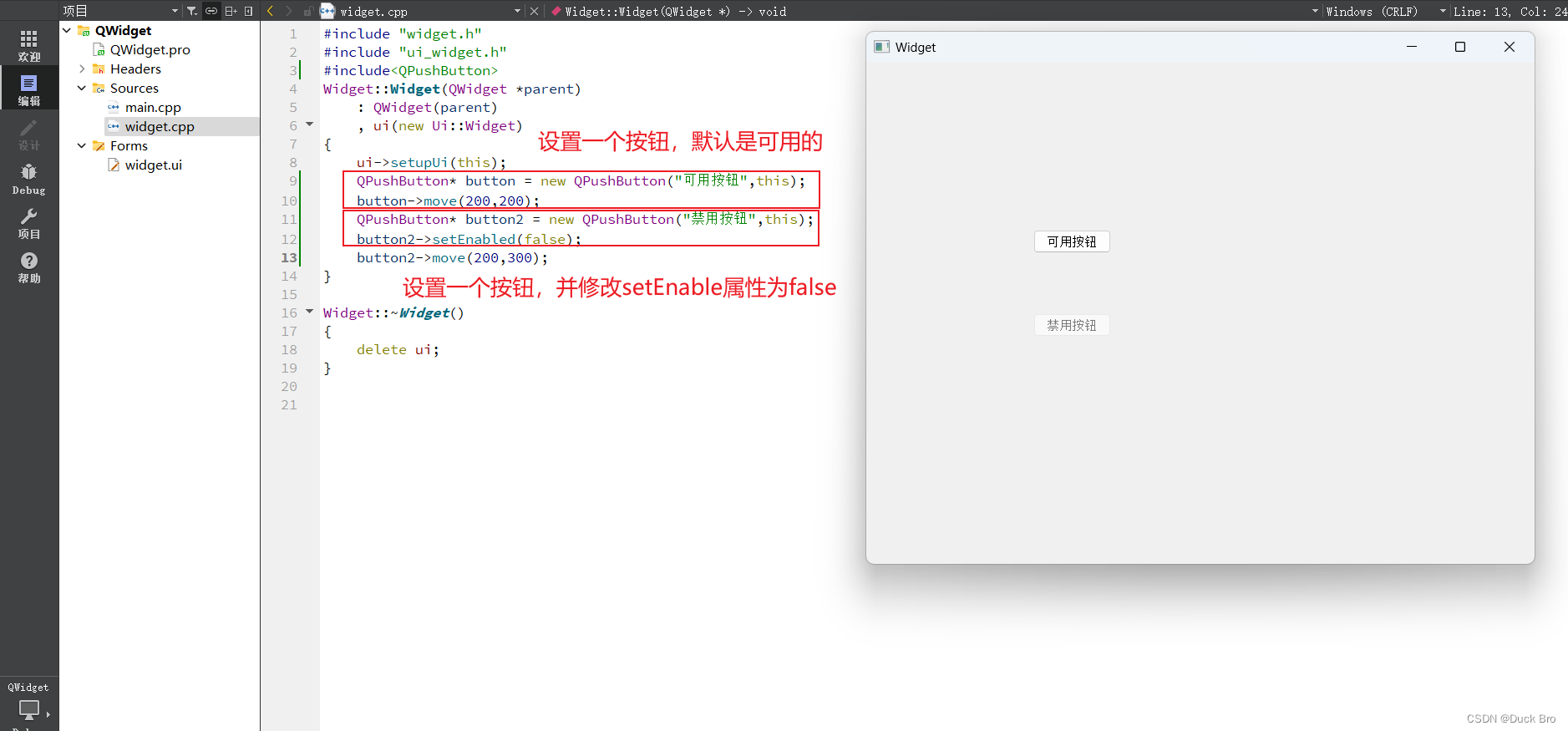Collapse the QWidget project root node

[67, 30]
